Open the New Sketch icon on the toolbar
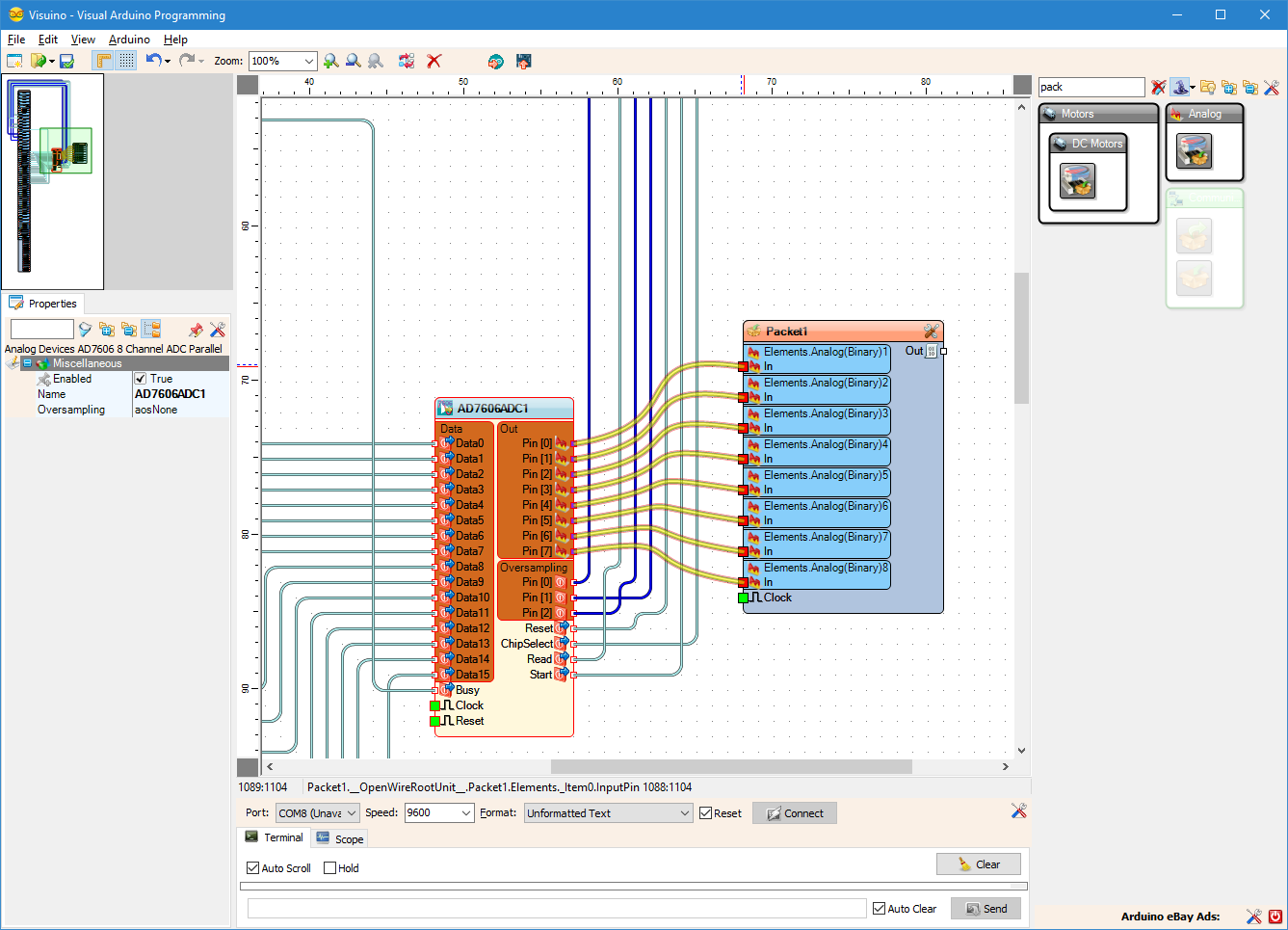The height and width of the screenshot is (930, 1288). tap(15, 60)
